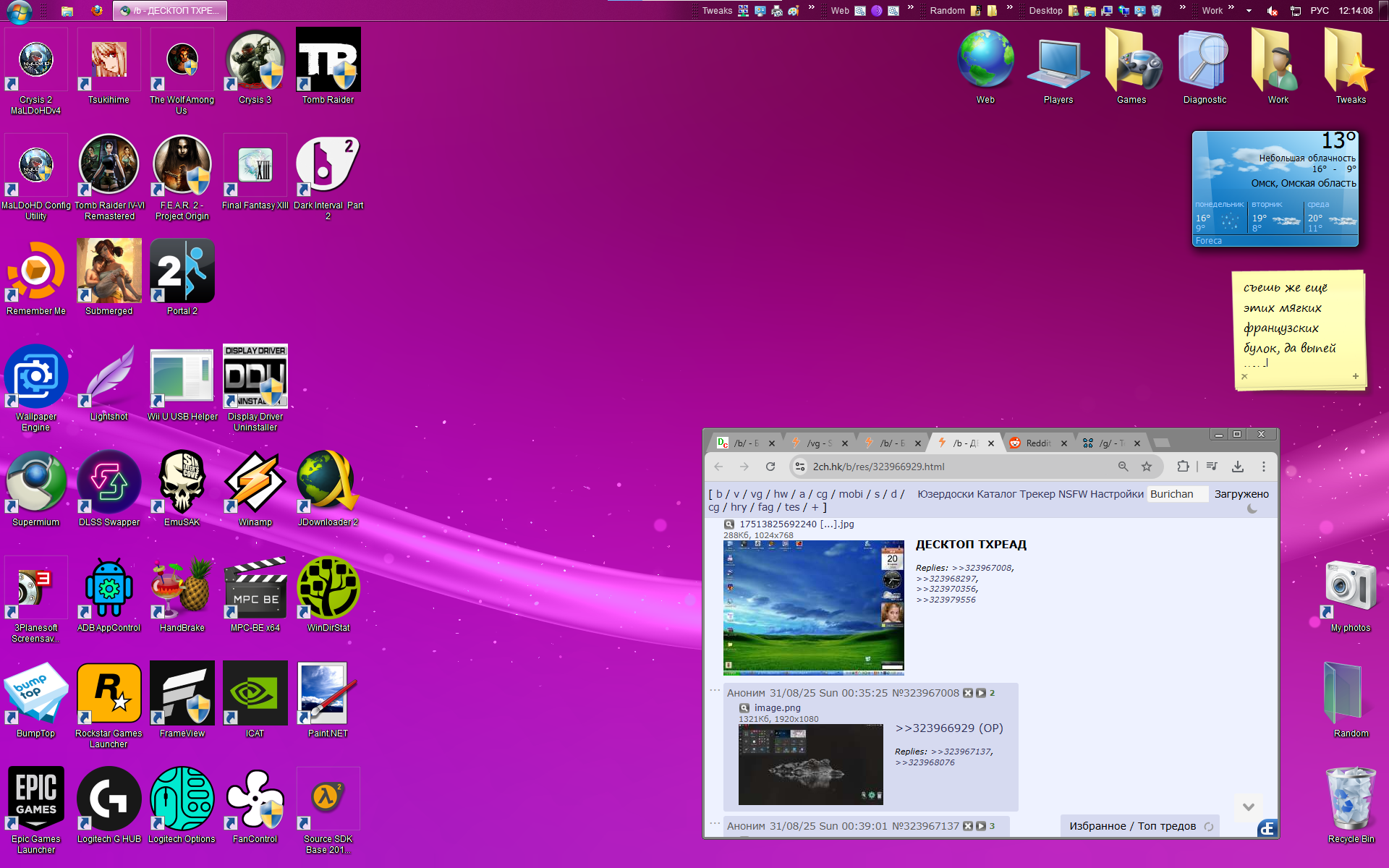Hide post №323967008 with its X icon
This screenshot has width=1389, height=868.
coord(968,693)
